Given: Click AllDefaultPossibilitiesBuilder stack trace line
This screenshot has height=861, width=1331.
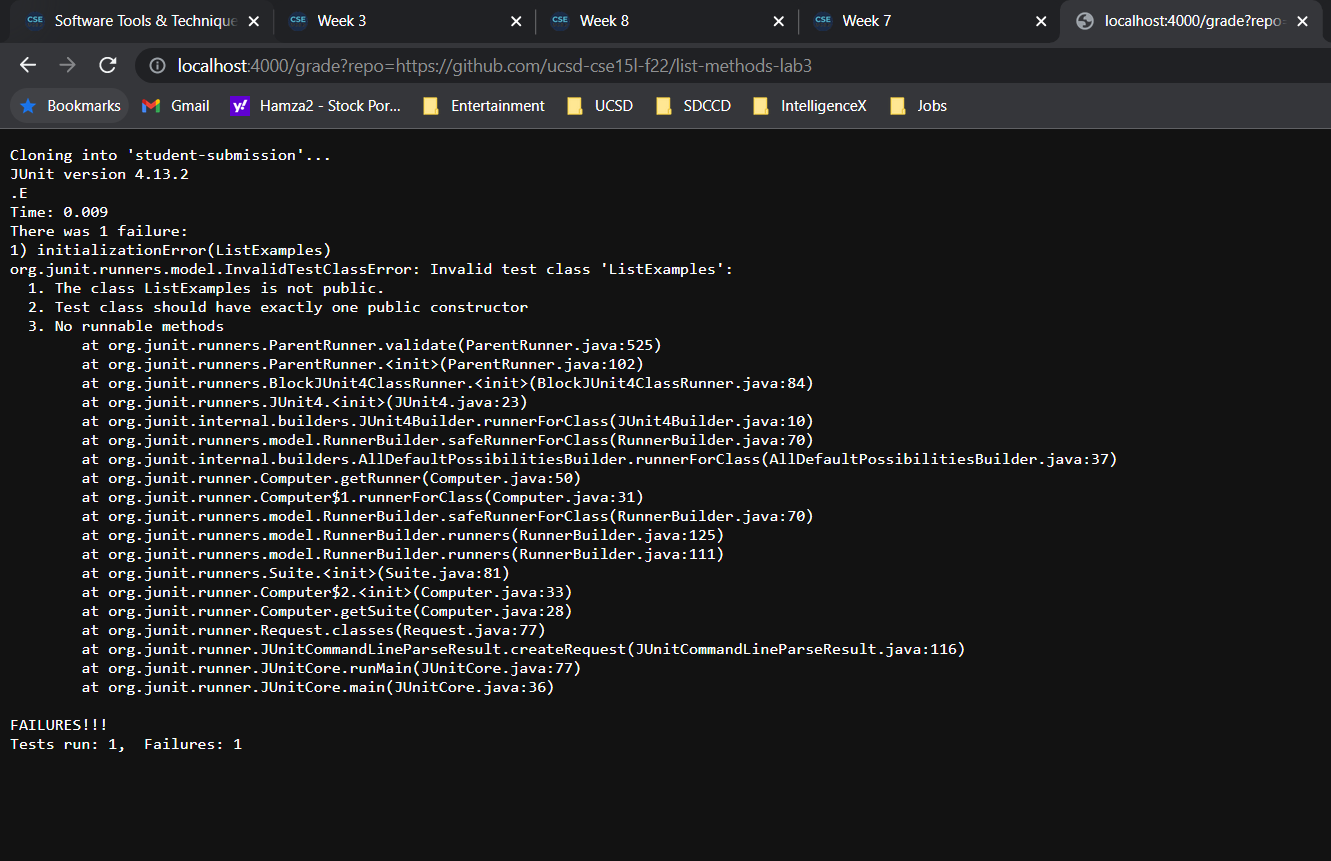Looking at the screenshot, I should [599, 459].
